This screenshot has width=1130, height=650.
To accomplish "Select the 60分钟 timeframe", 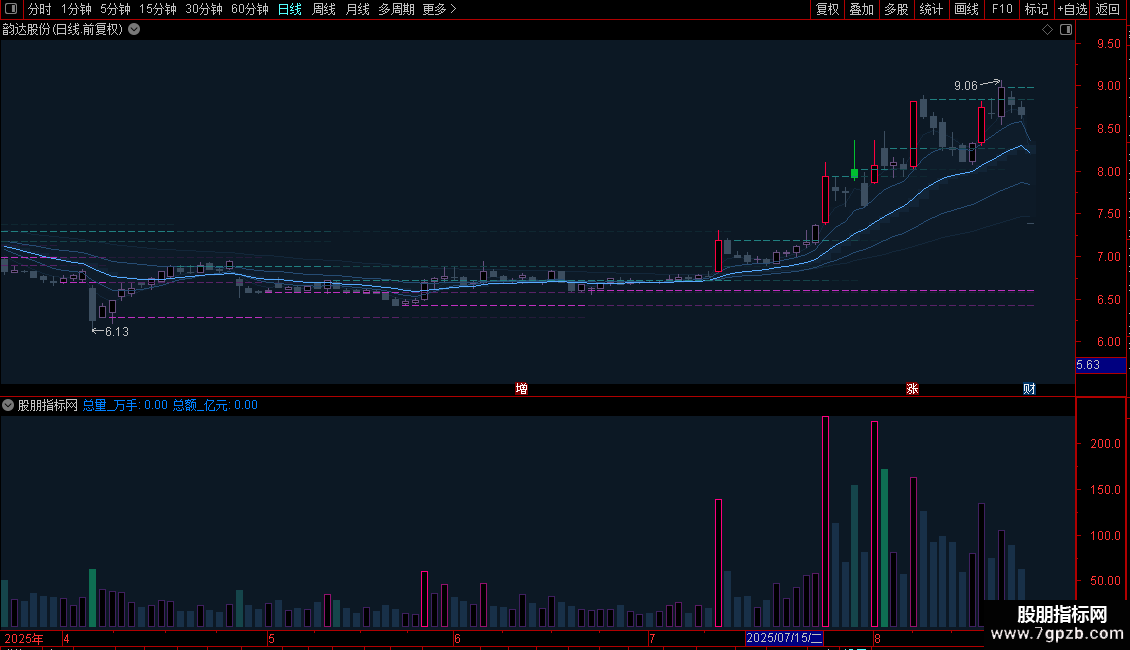I will click(x=250, y=9).
